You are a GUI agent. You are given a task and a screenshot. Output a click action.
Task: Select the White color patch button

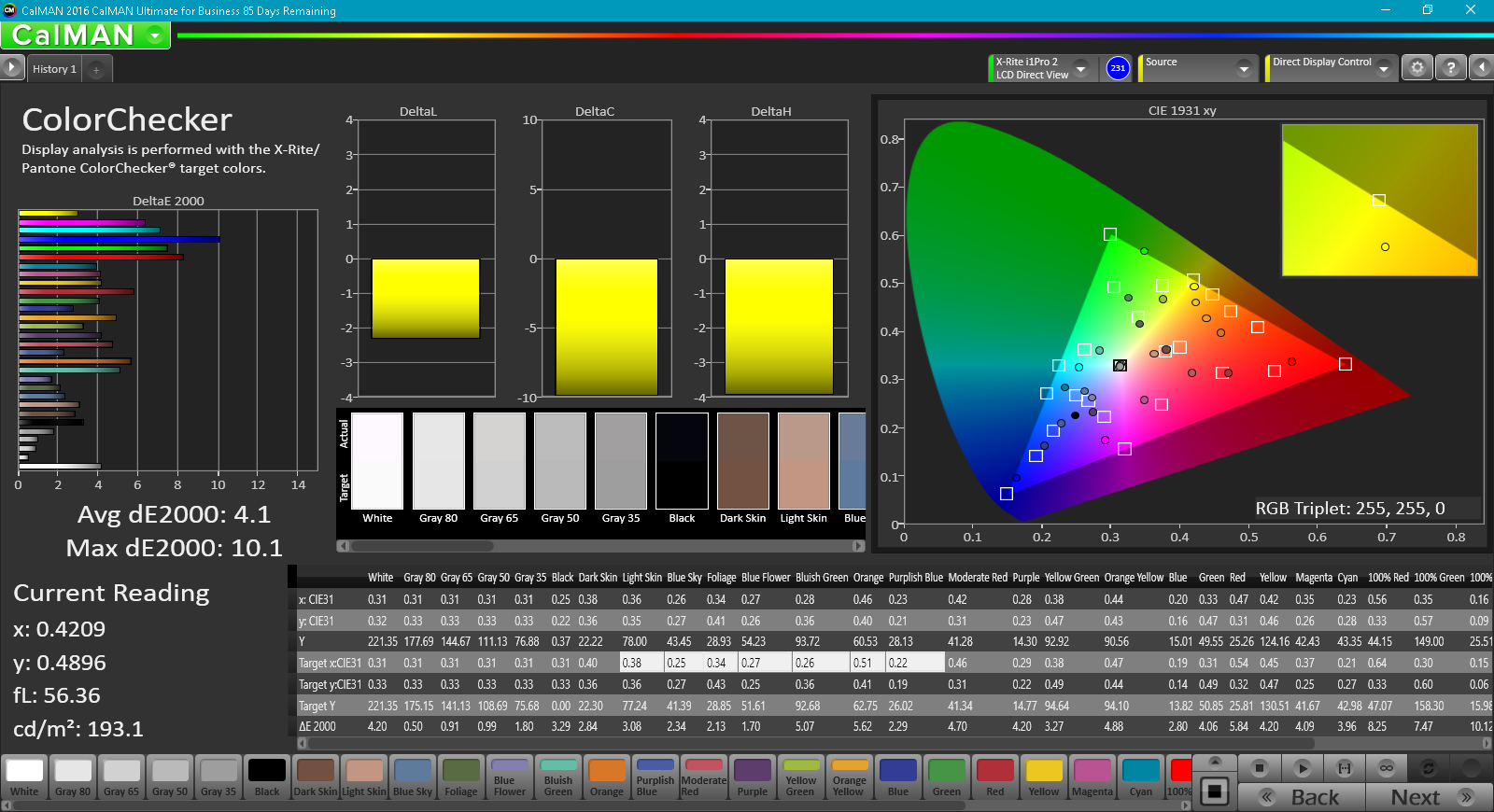[x=24, y=777]
